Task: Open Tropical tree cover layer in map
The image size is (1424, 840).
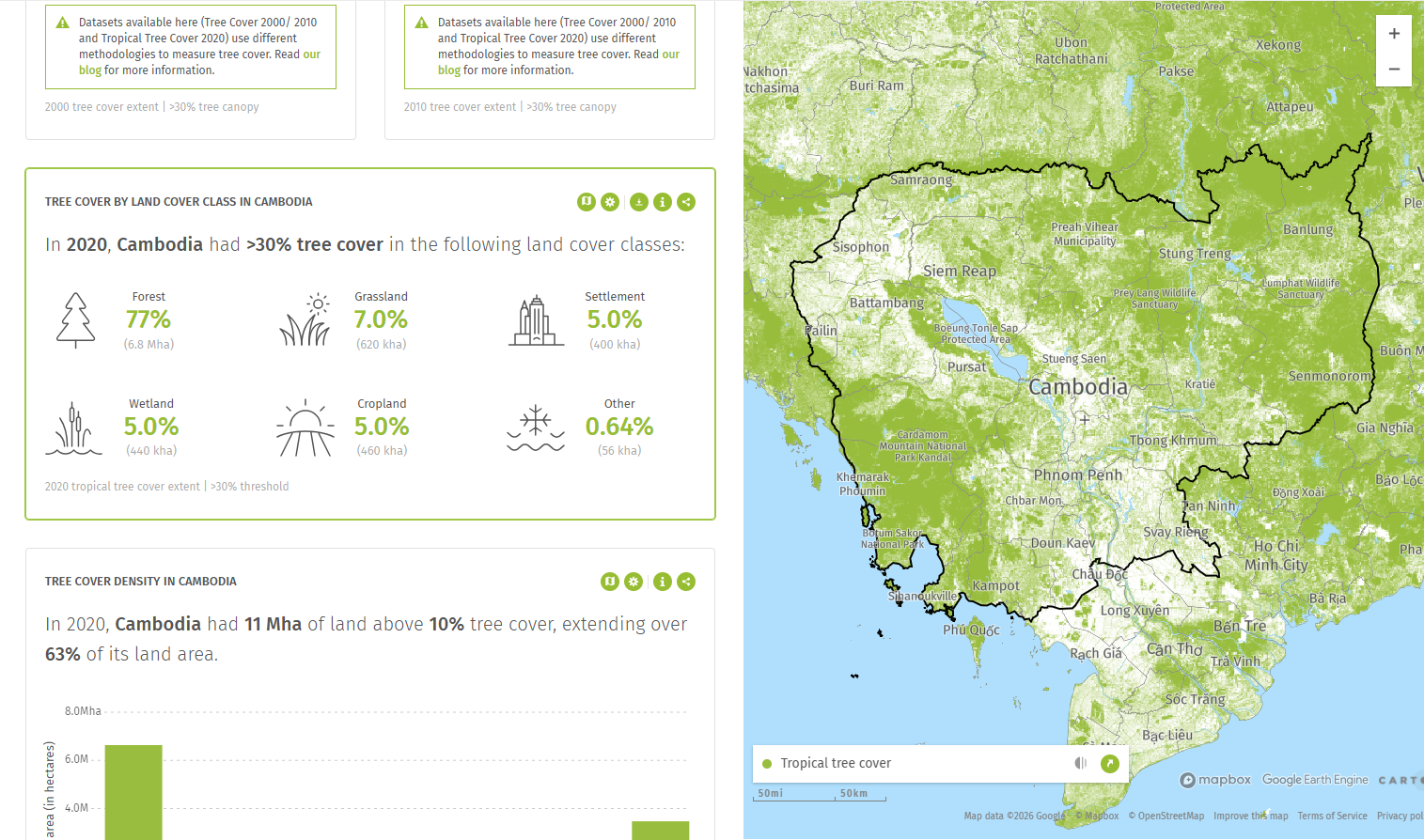Action: [1110, 763]
